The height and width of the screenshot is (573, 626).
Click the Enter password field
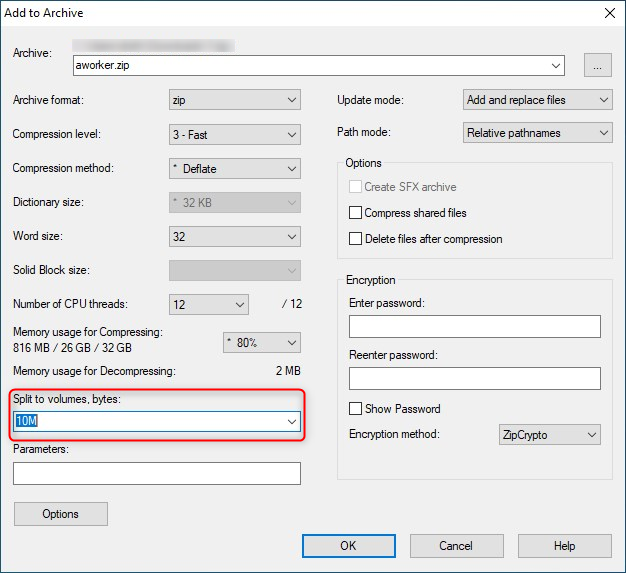tap(474, 327)
